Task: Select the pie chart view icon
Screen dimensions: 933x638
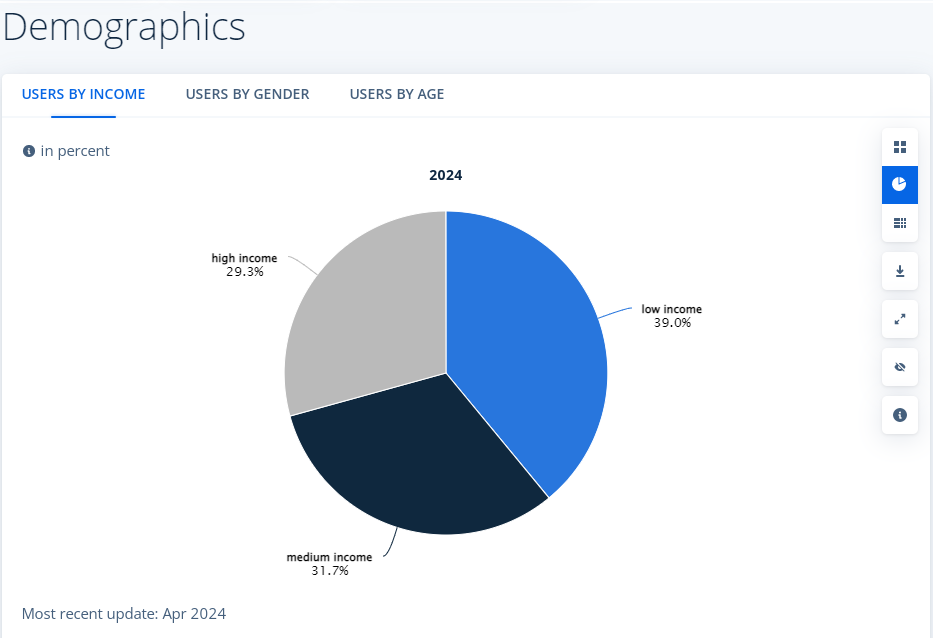Action: 899,185
